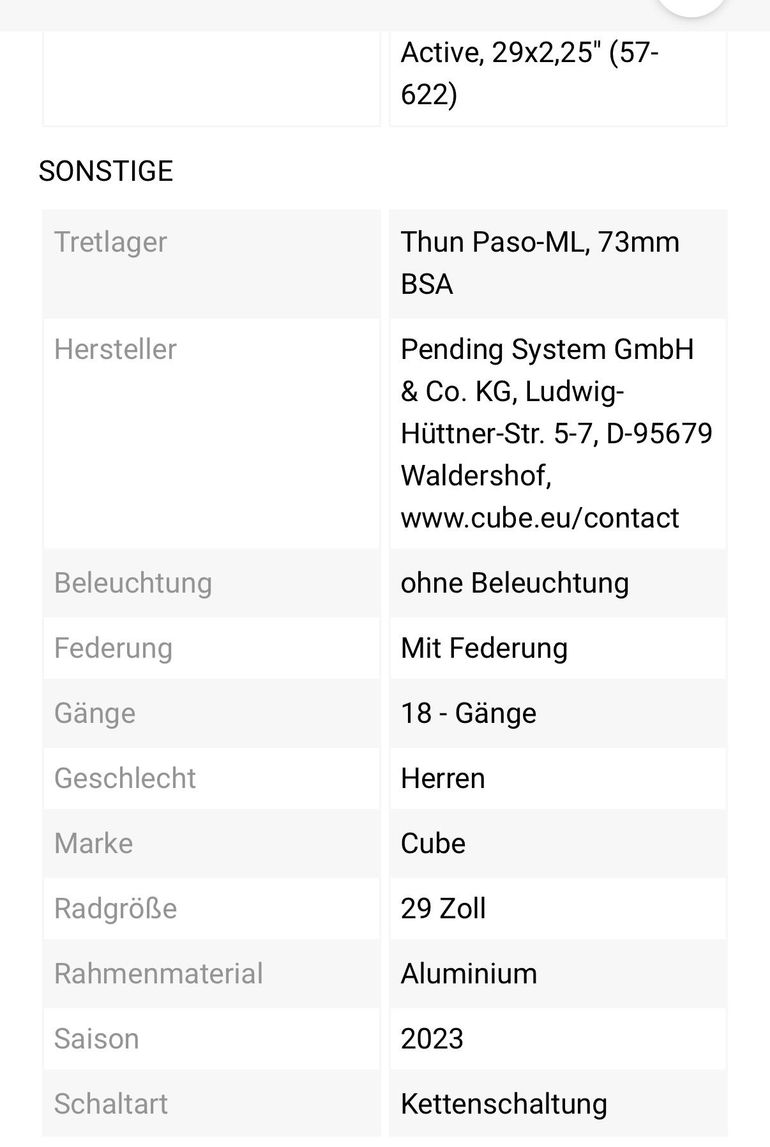Click the '29 Zoll' wheel size value
Image resolution: width=770 pixels, height=1147 pixels.
[443, 908]
